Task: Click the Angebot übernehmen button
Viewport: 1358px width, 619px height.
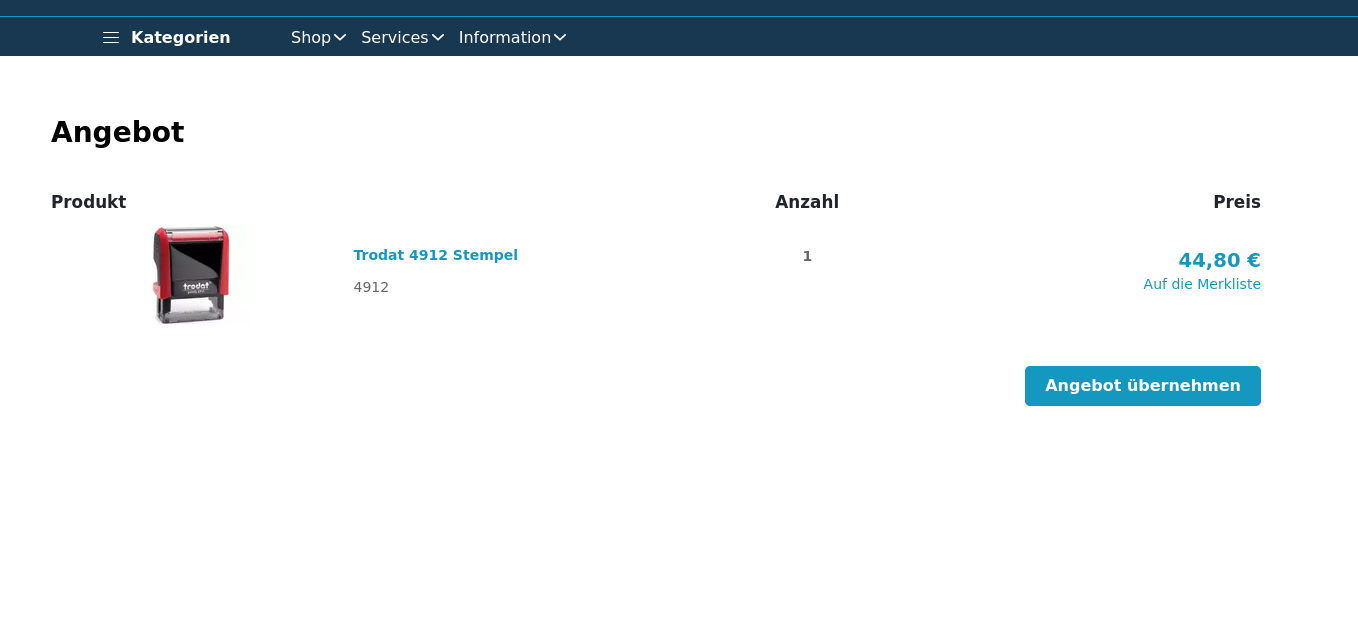Action: [1143, 386]
